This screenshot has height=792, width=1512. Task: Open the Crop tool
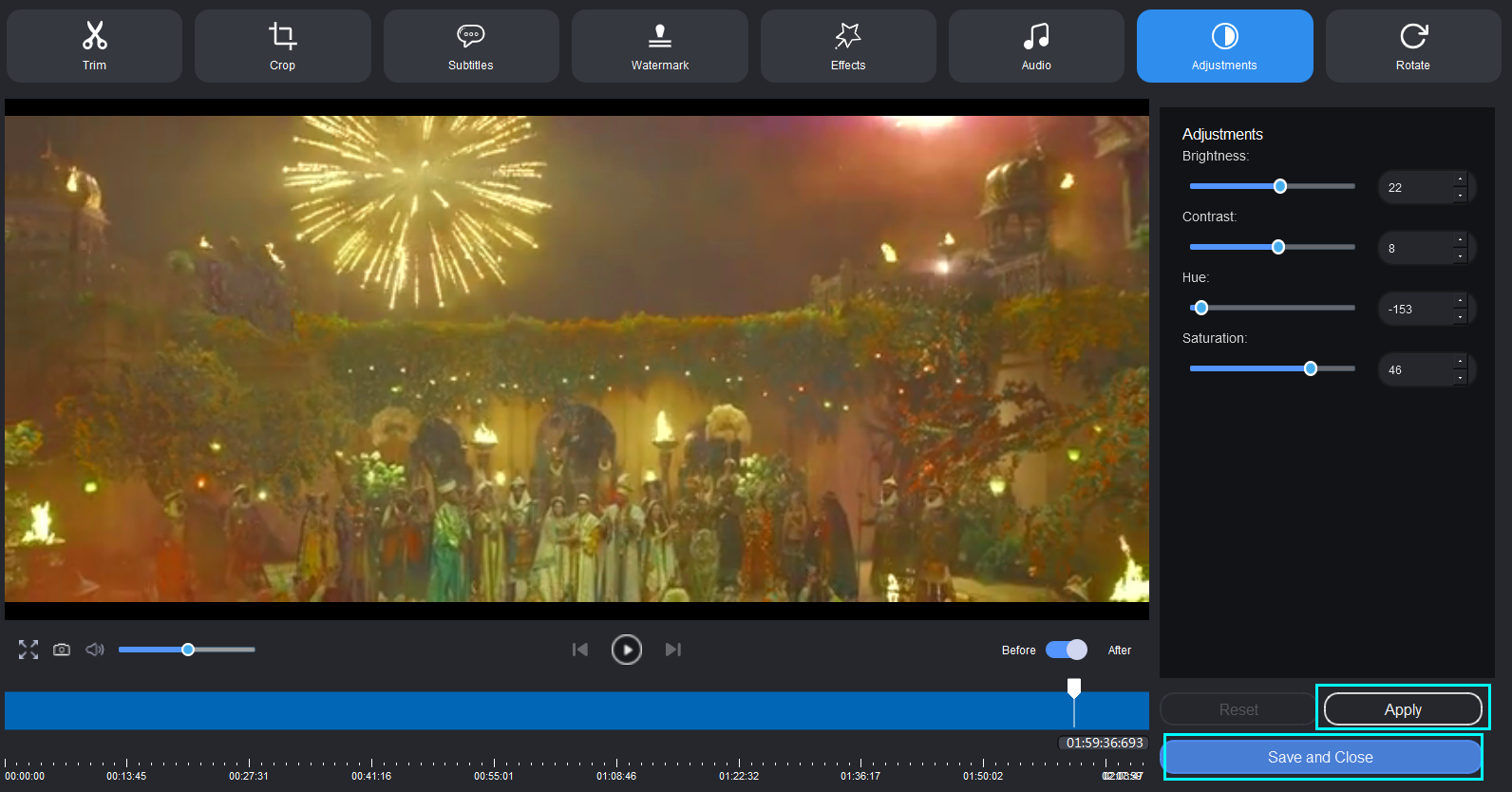(x=282, y=47)
